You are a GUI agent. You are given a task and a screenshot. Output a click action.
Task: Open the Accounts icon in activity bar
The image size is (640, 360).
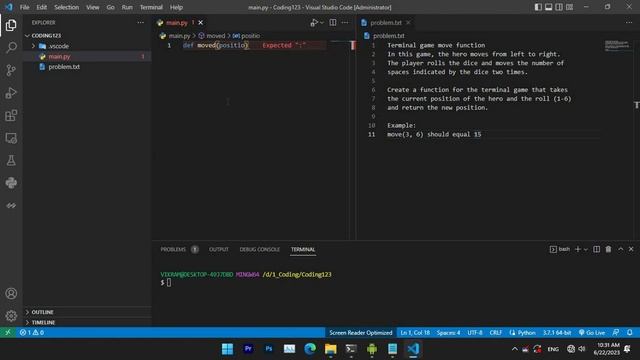[11, 293]
